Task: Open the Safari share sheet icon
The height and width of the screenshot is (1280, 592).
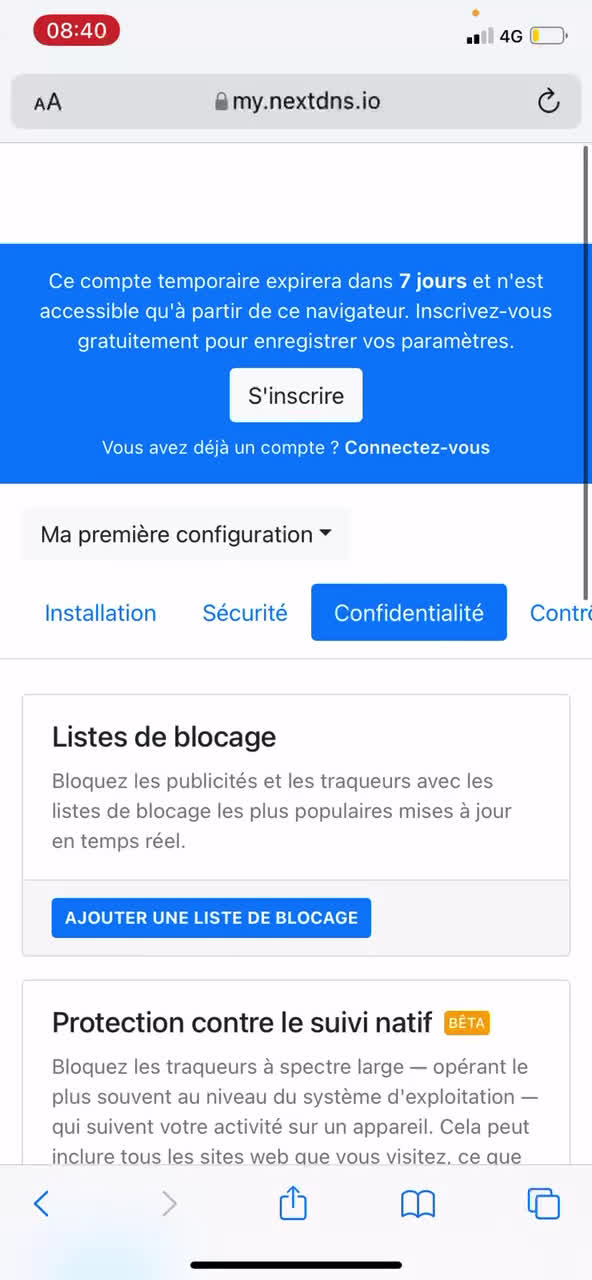Action: coord(293,1202)
